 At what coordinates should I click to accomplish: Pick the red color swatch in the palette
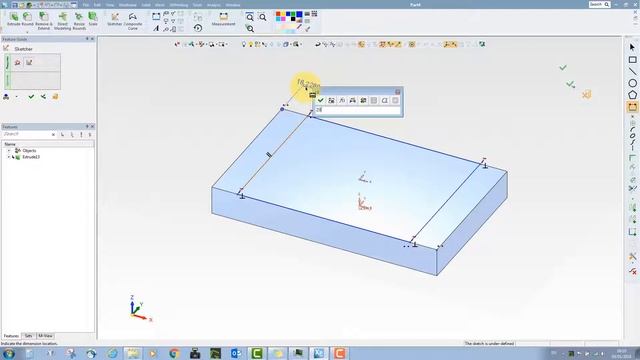(278, 14)
